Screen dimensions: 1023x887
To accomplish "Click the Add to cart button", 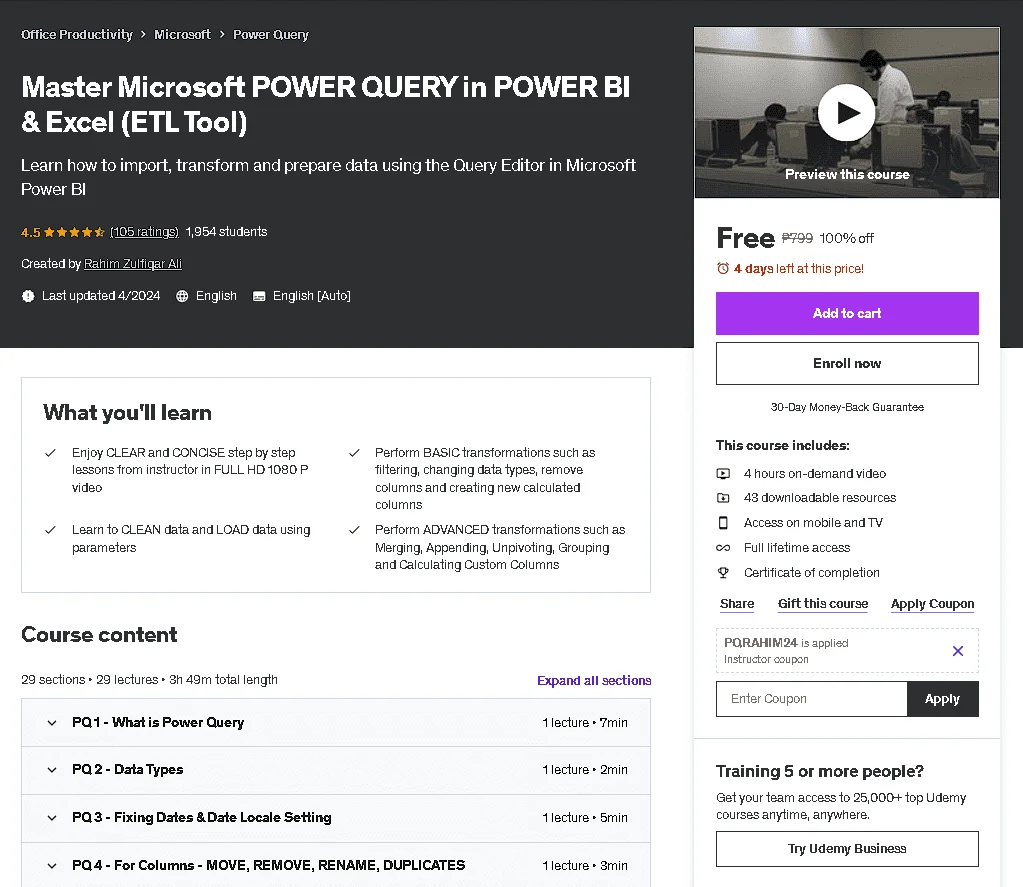I will point(847,313).
